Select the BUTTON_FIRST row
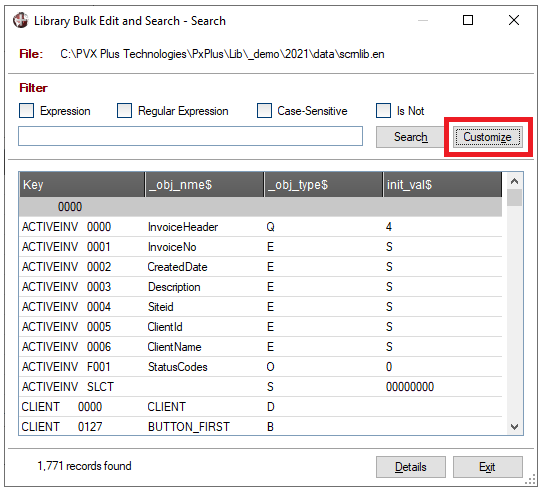Image resolution: width=543 pixels, height=492 pixels. [x=260, y=427]
